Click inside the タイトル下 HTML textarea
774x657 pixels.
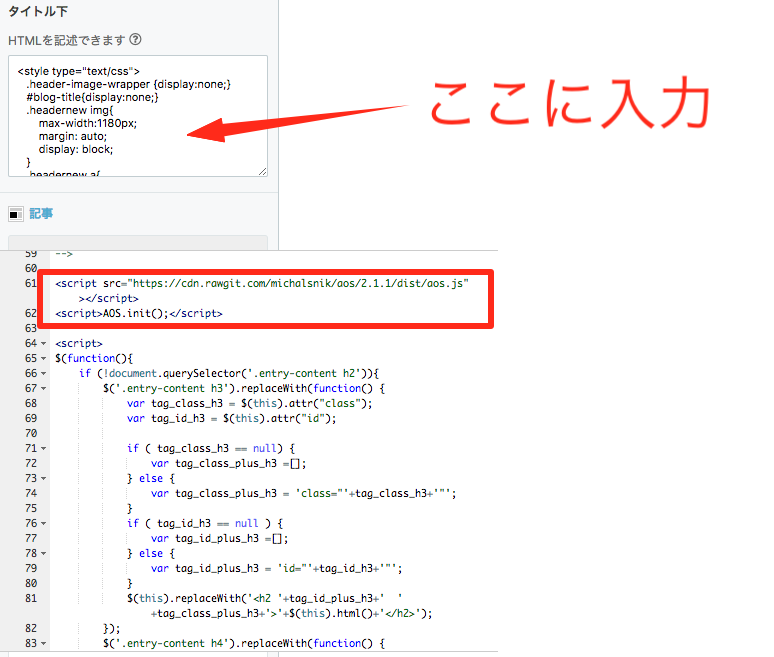[138, 116]
